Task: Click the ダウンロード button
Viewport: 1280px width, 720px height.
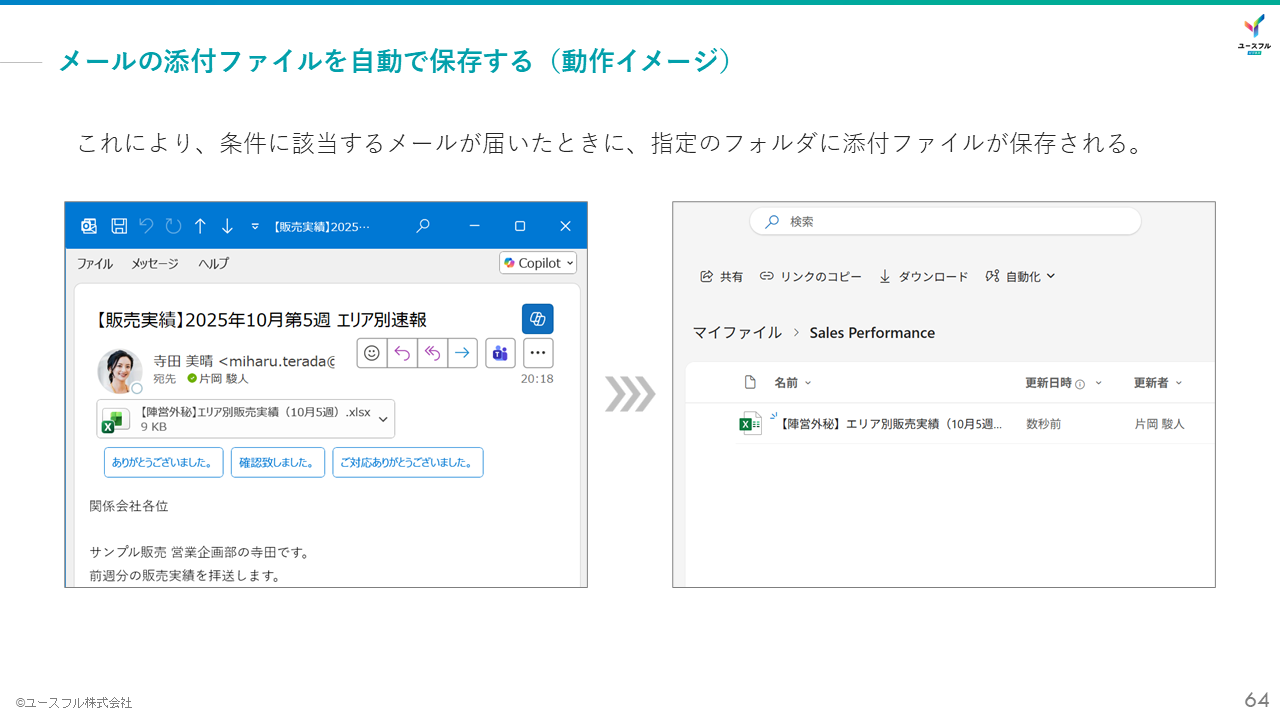Action: point(923,277)
